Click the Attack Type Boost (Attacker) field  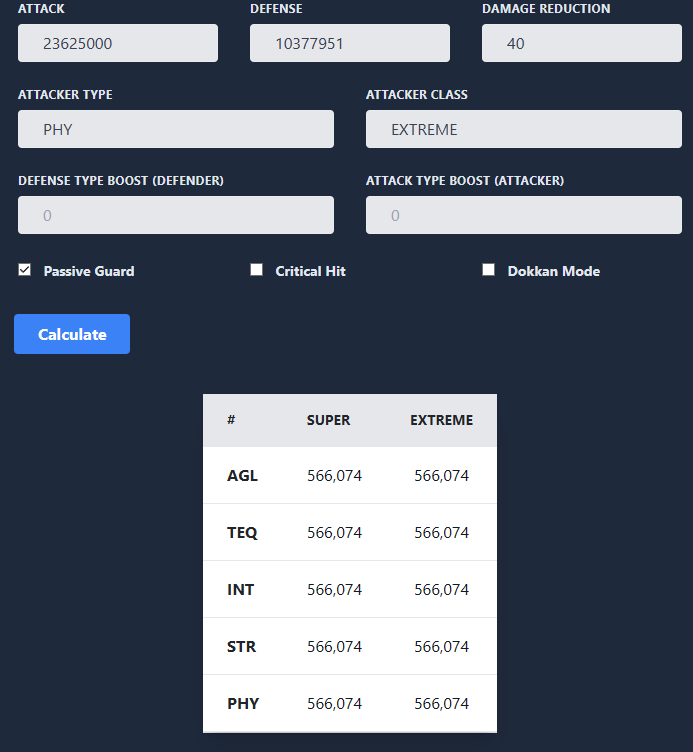(x=524, y=215)
